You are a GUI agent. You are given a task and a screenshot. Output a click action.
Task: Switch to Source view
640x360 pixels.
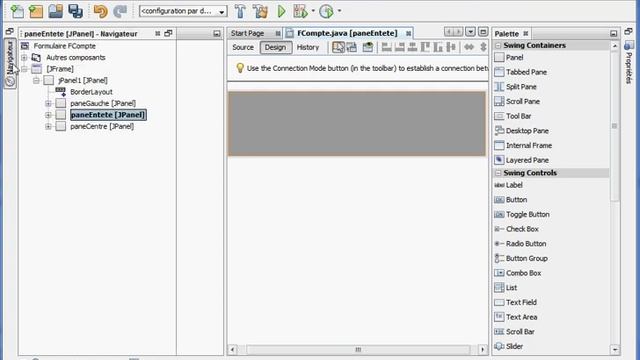point(243,47)
